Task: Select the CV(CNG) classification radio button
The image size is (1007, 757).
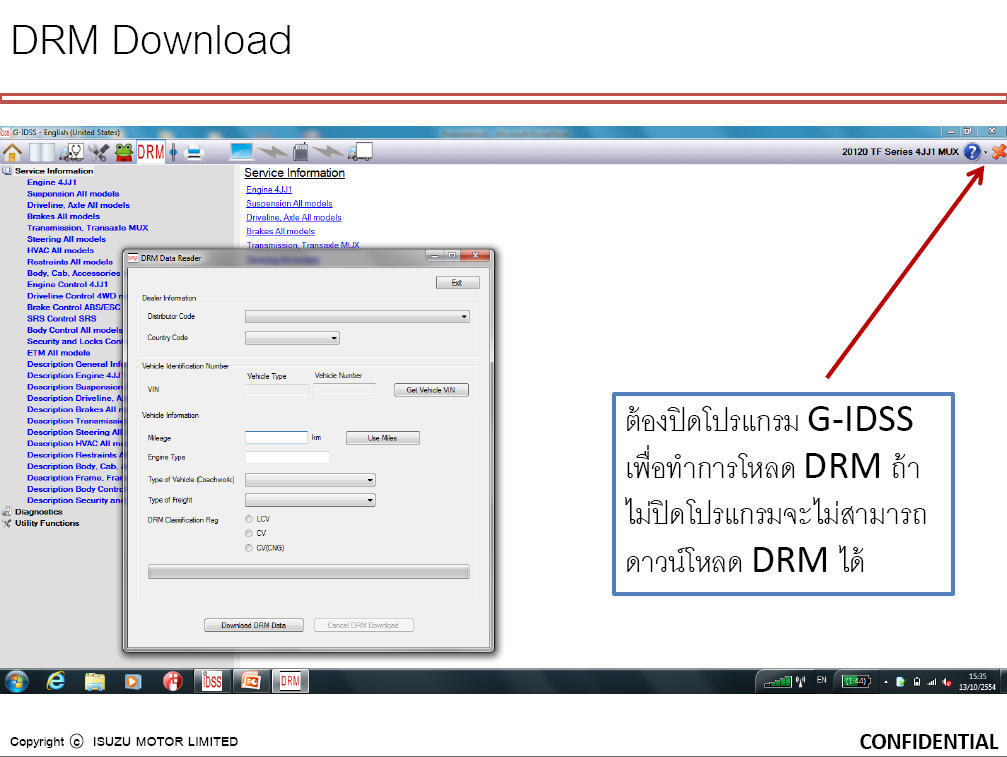Action: (x=249, y=548)
